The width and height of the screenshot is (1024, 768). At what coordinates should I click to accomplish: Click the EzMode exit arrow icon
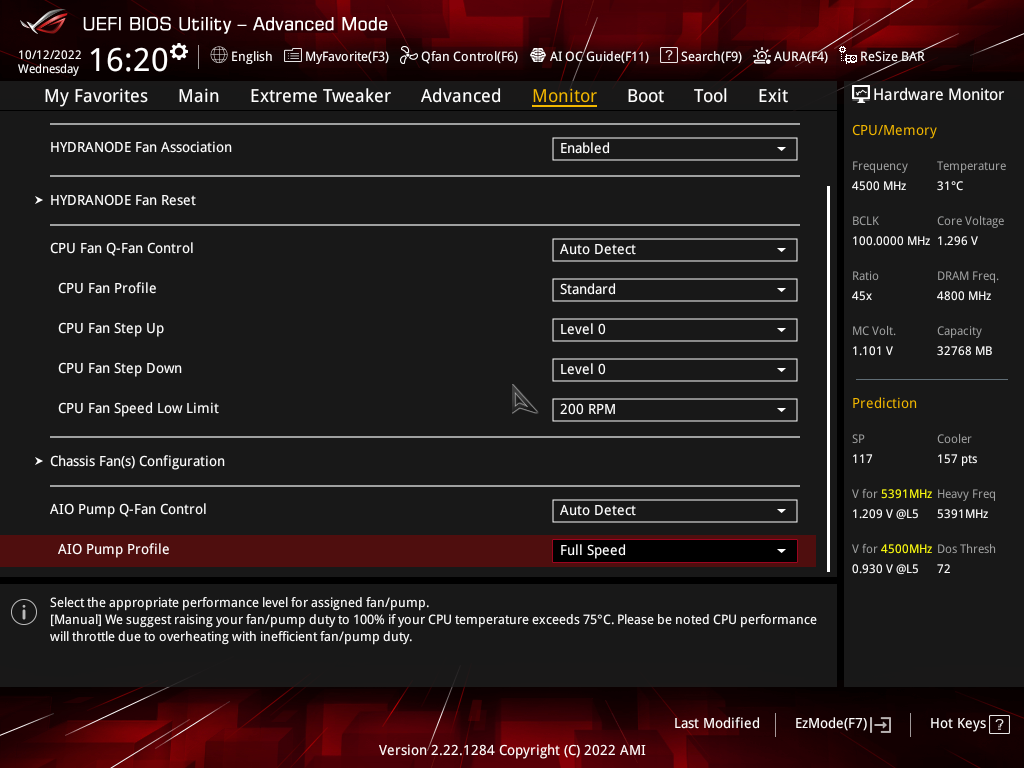[881, 724]
